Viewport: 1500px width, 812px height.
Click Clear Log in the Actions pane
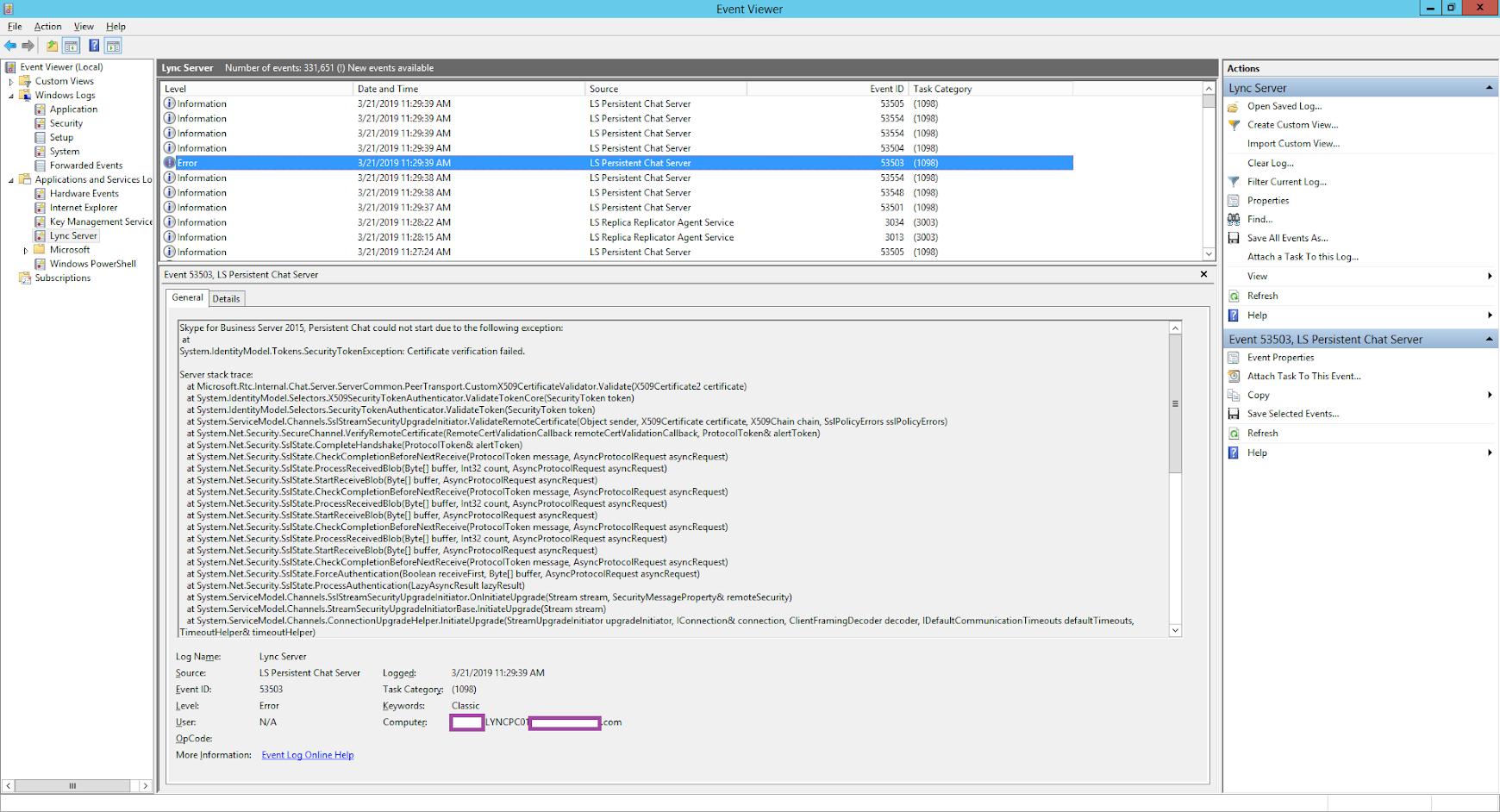[1270, 163]
